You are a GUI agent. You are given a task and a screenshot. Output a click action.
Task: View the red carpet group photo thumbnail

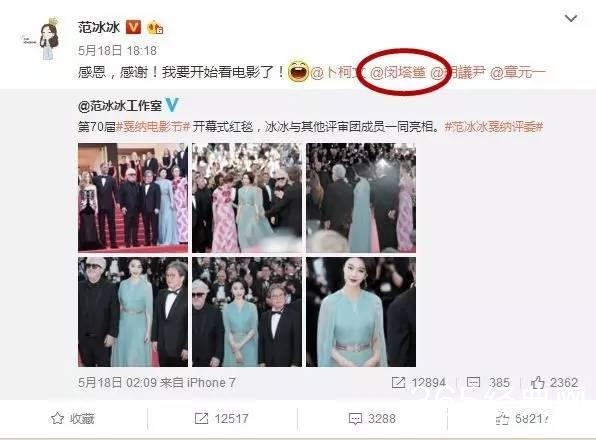pos(133,198)
